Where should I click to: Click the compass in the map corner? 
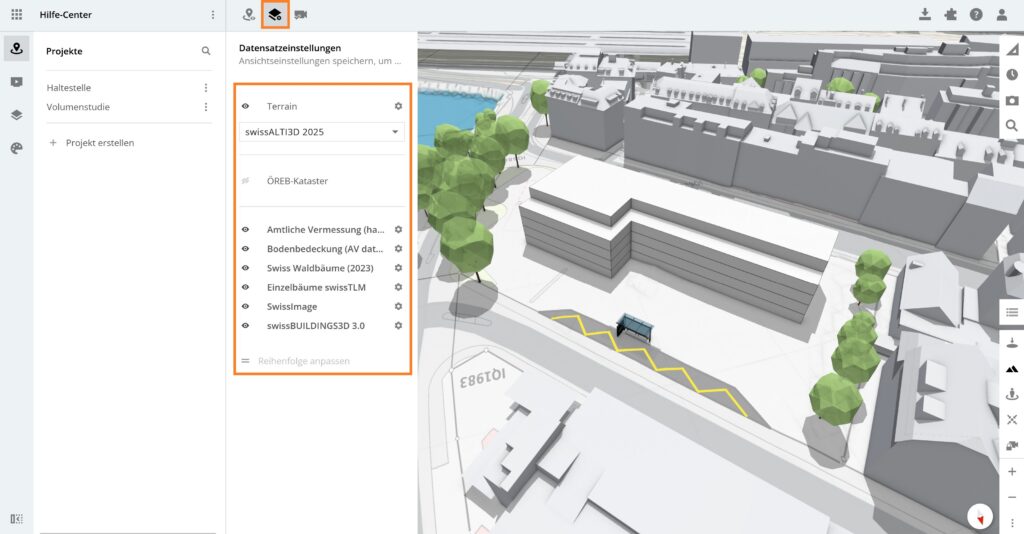tap(981, 517)
